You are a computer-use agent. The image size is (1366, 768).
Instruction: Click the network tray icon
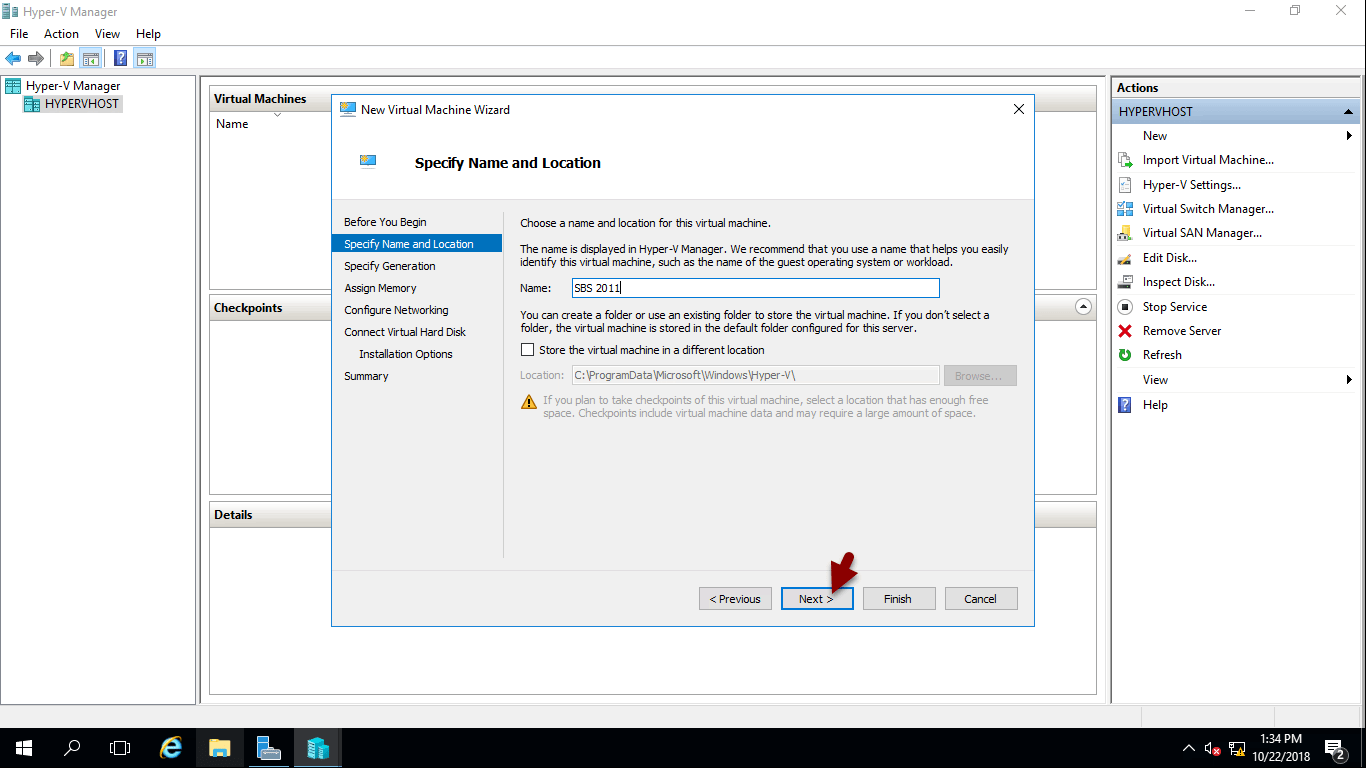tap(1237, 748)
